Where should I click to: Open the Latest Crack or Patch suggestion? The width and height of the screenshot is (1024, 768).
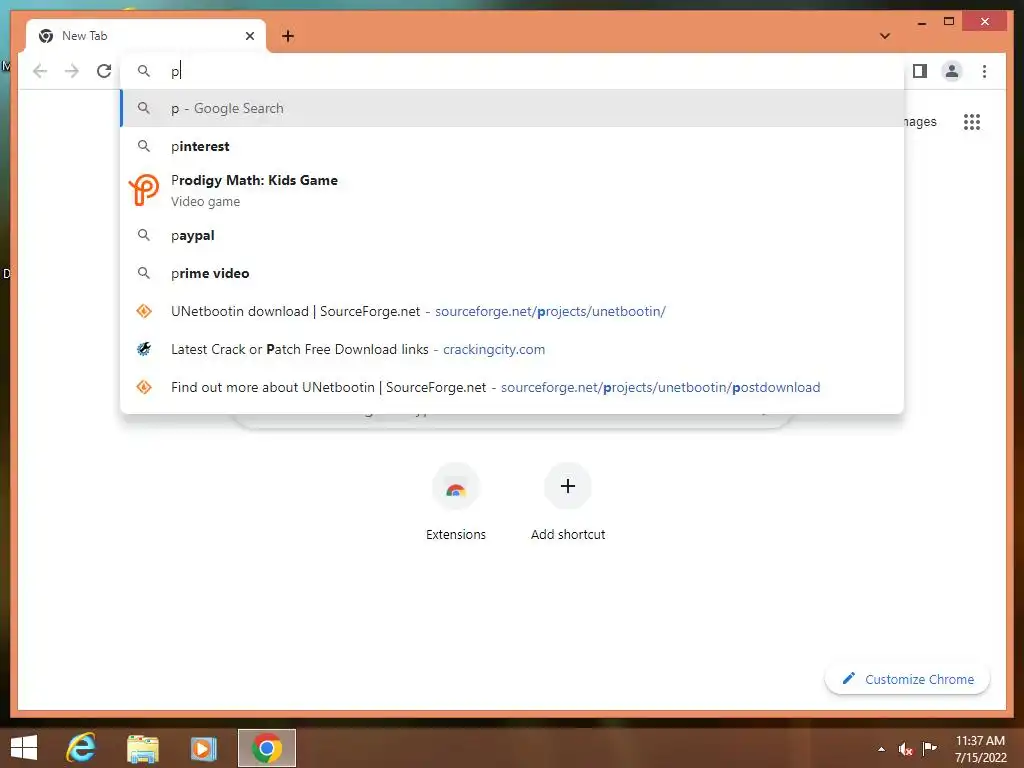513,349
